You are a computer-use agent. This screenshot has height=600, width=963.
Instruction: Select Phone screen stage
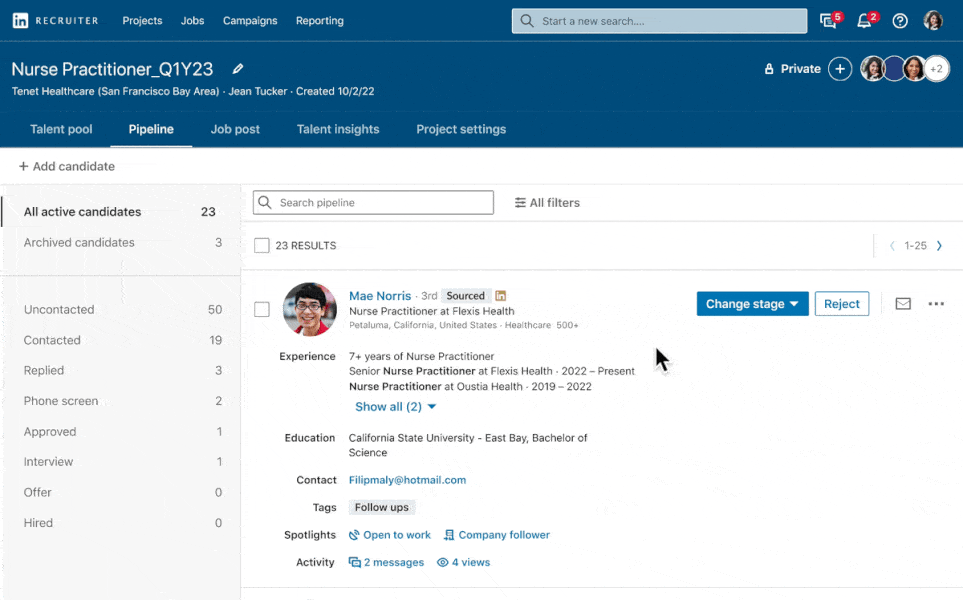tap(123, 401)
